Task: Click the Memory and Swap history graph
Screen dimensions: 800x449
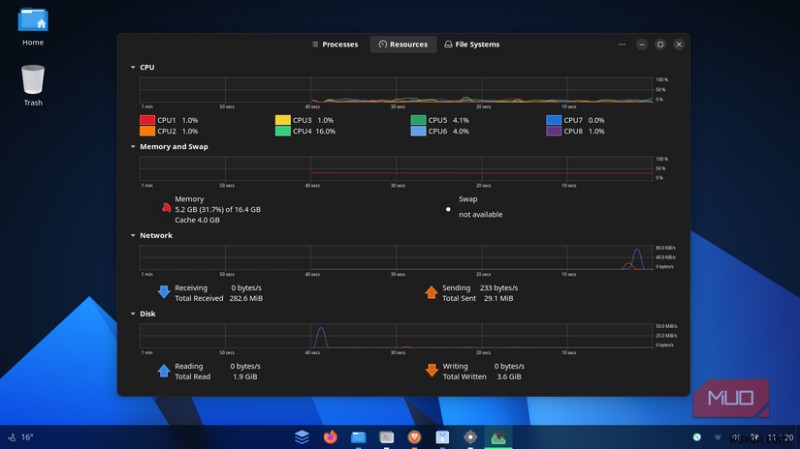Action: click(x=396, y=169)
